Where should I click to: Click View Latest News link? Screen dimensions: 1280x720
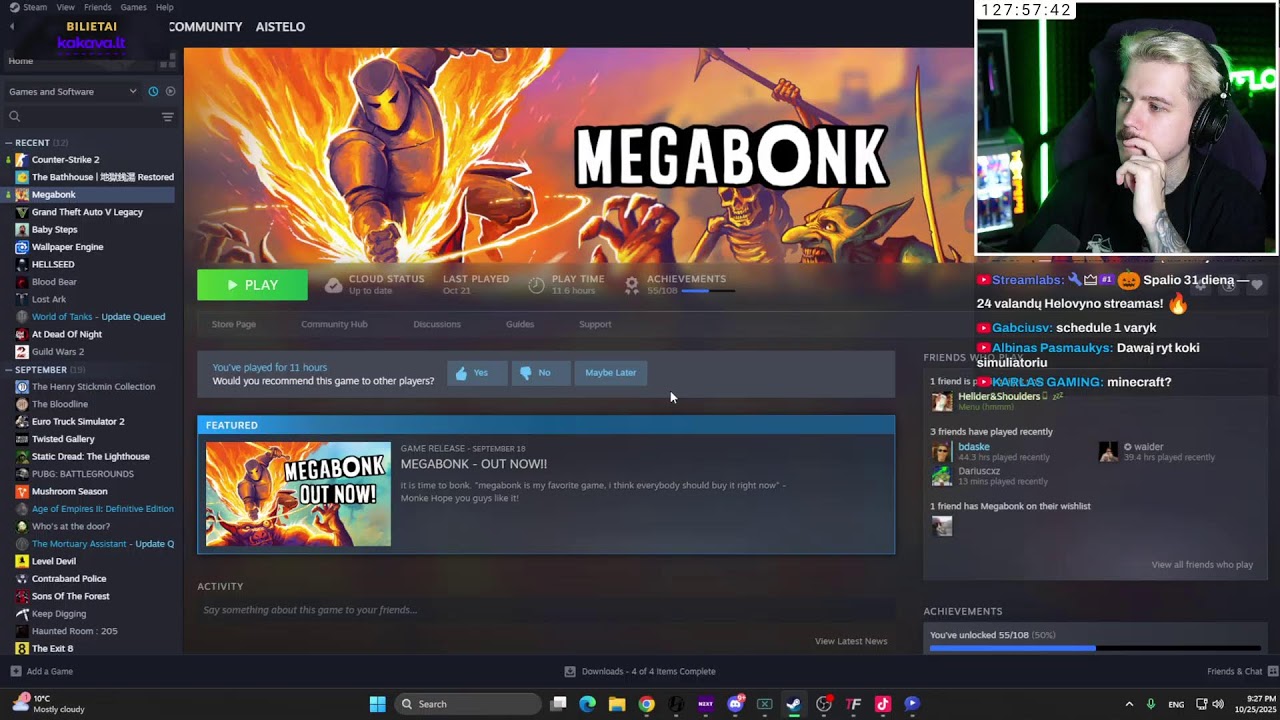(x=851, y=641)
